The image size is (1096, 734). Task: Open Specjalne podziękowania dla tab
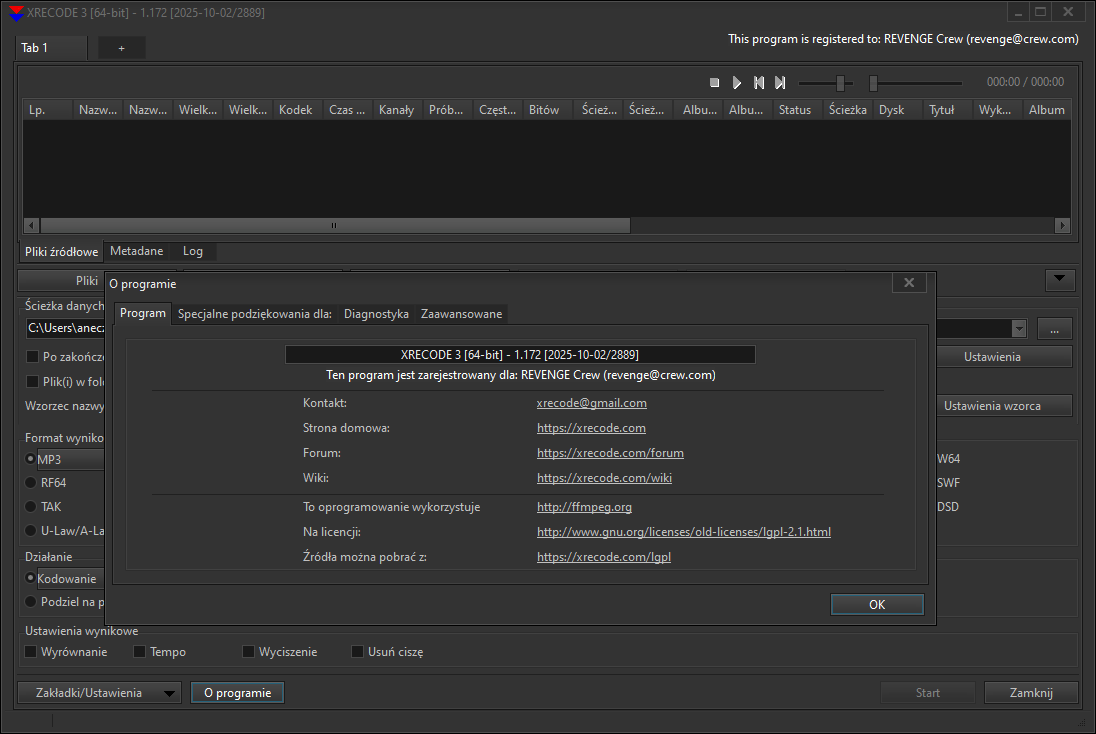coord(254,314)
